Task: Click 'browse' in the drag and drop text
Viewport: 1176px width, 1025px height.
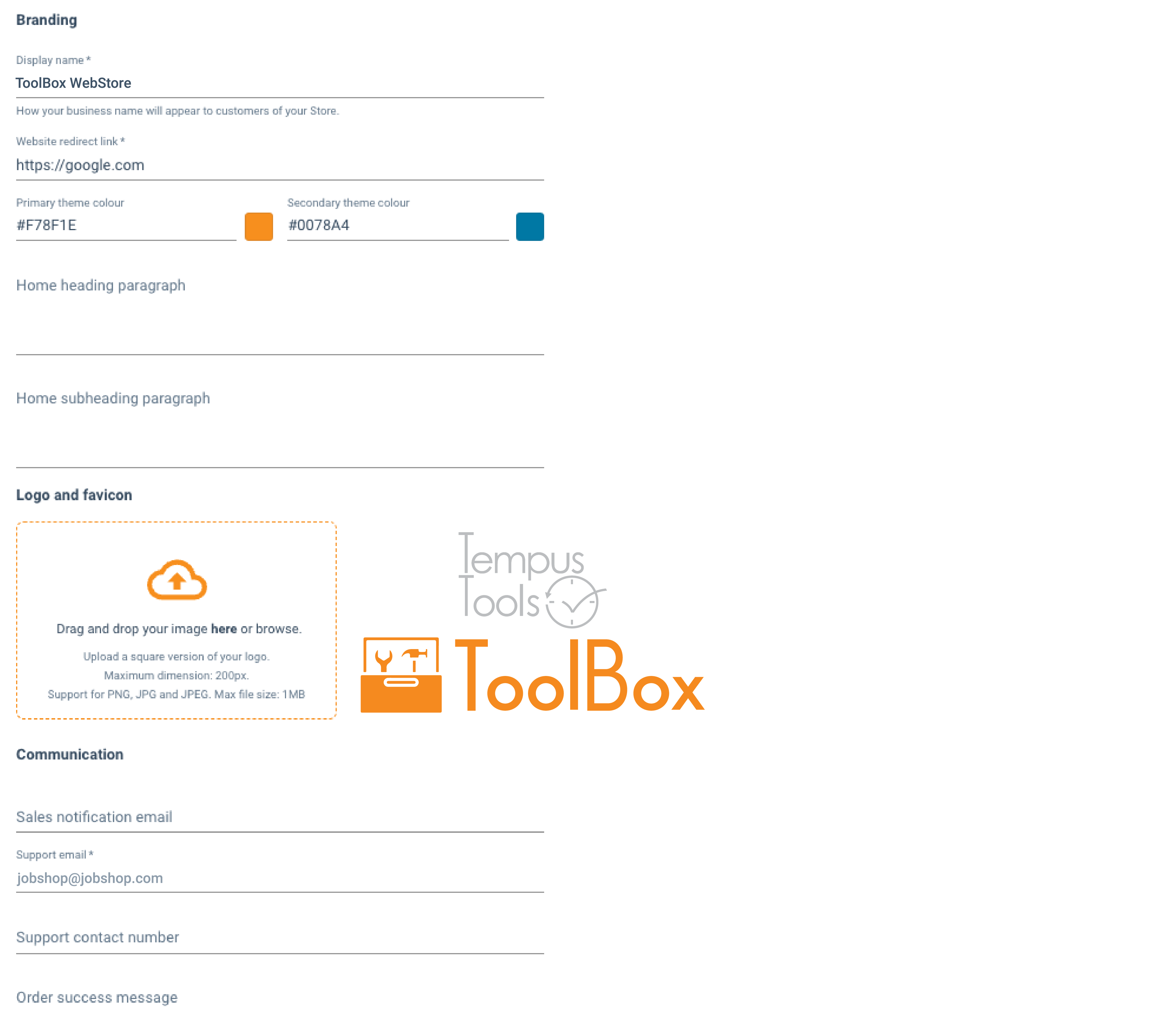Action: 277,629
